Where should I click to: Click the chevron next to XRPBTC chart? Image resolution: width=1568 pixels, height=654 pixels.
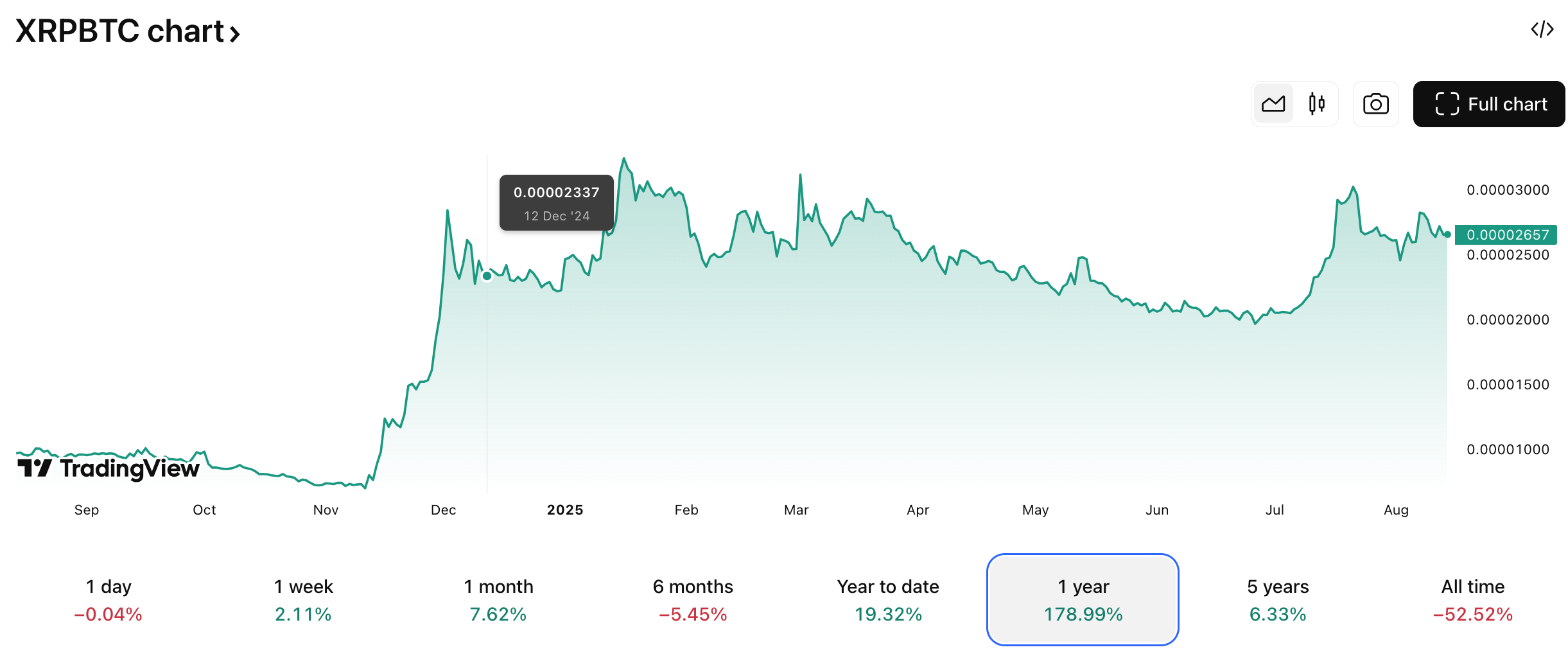235,33
